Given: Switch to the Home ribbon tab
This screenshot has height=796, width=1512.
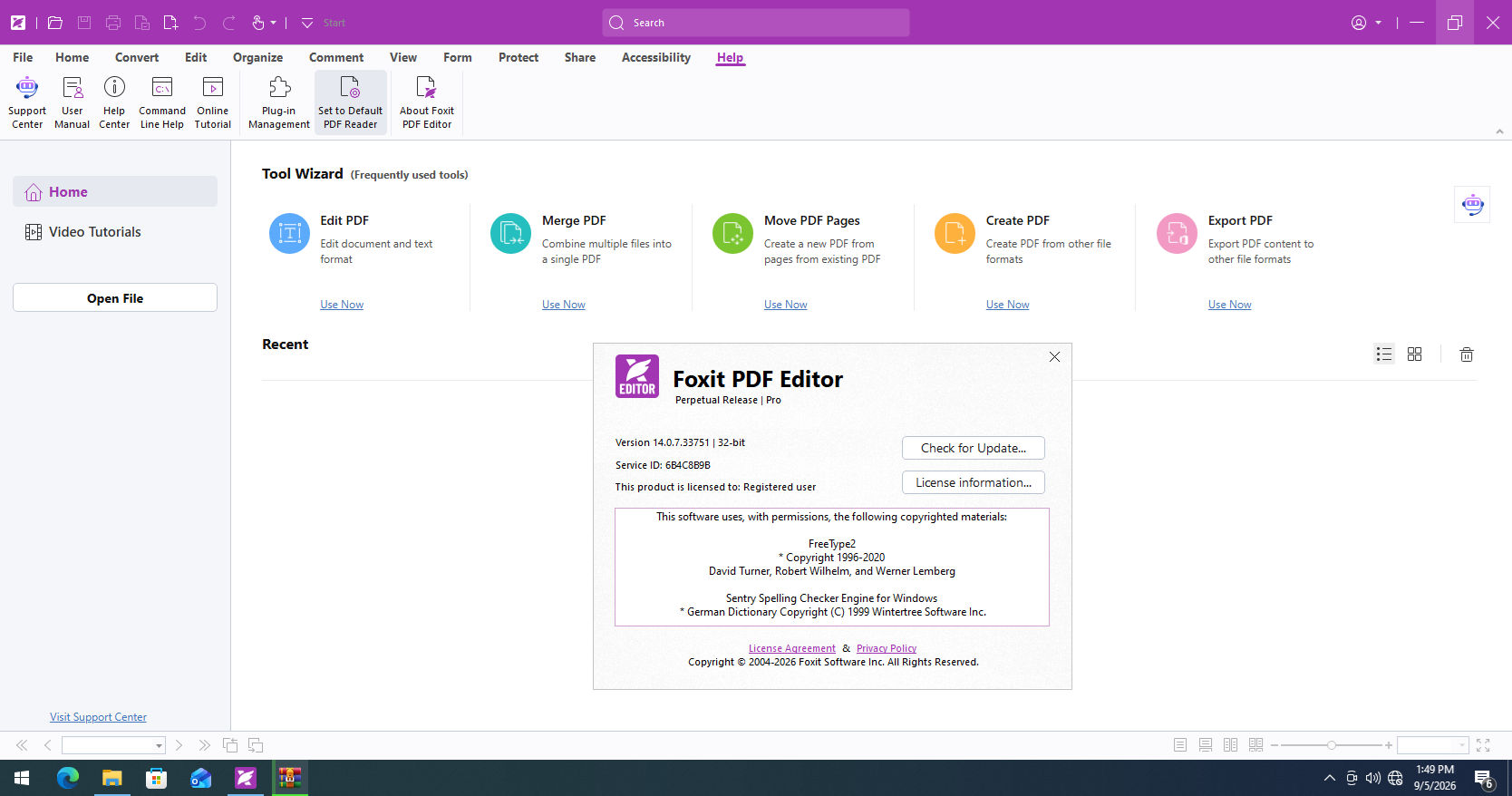Looking at the screenshot, I should pos(72,57).
